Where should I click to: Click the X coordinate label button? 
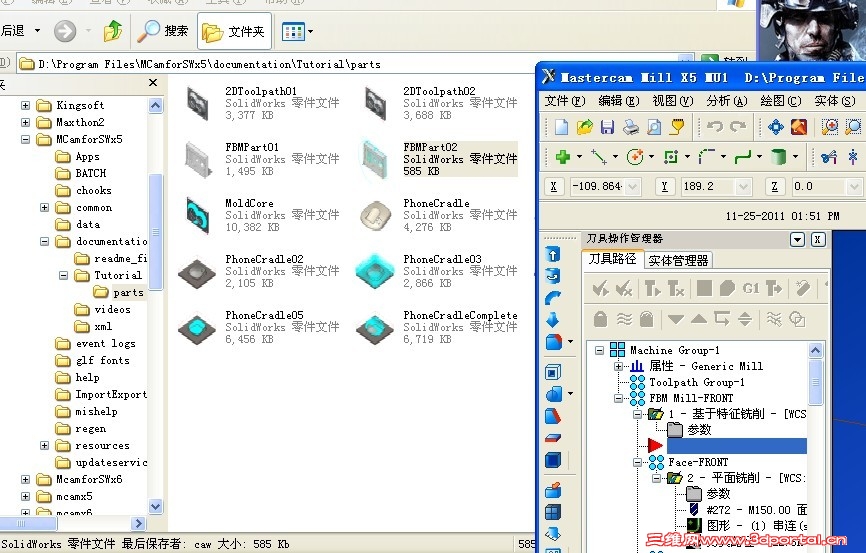click(x=553, y=187)
